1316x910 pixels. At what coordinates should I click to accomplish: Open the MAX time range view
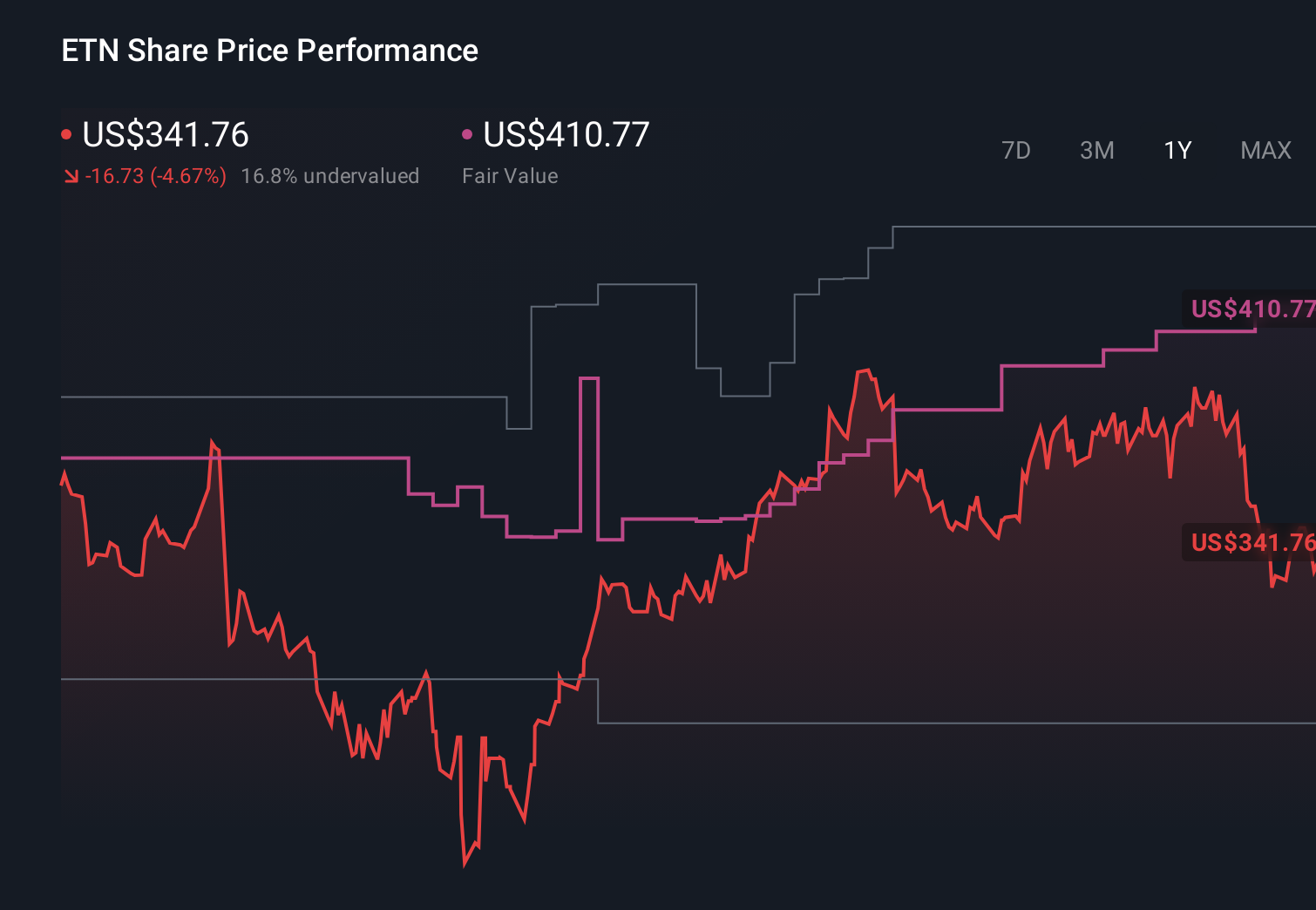(x=1265, y=150)
